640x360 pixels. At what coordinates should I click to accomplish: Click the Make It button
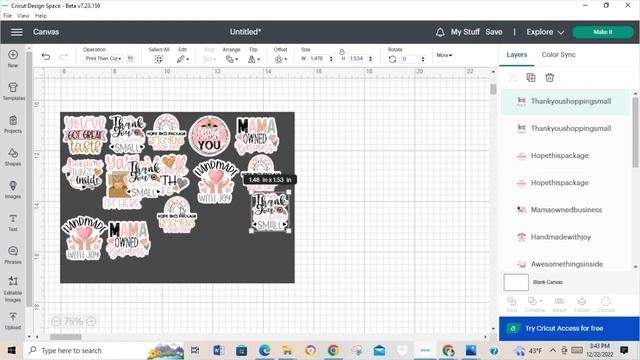tap(603, 32)
